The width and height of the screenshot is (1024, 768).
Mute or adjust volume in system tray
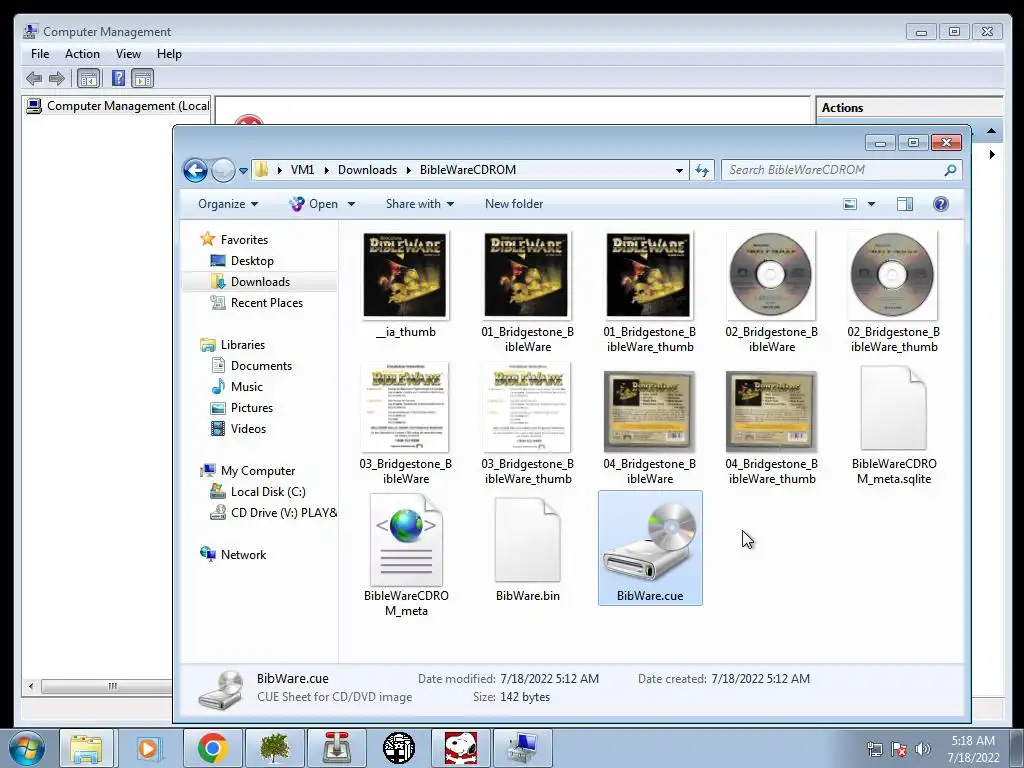923,749
